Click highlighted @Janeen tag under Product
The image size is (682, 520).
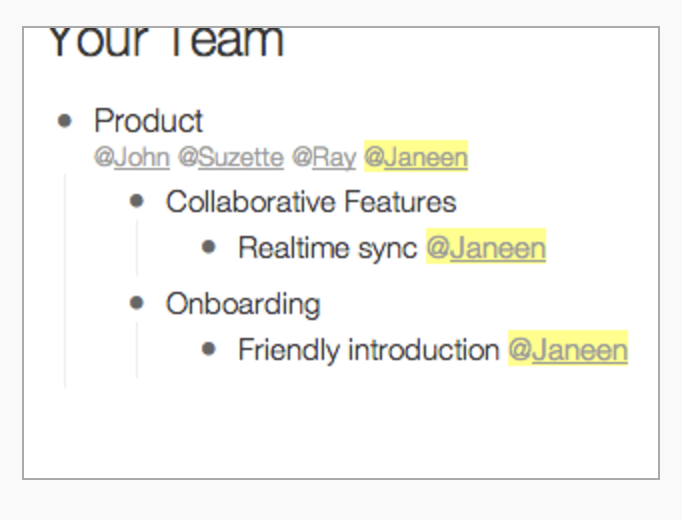[416, 157]
